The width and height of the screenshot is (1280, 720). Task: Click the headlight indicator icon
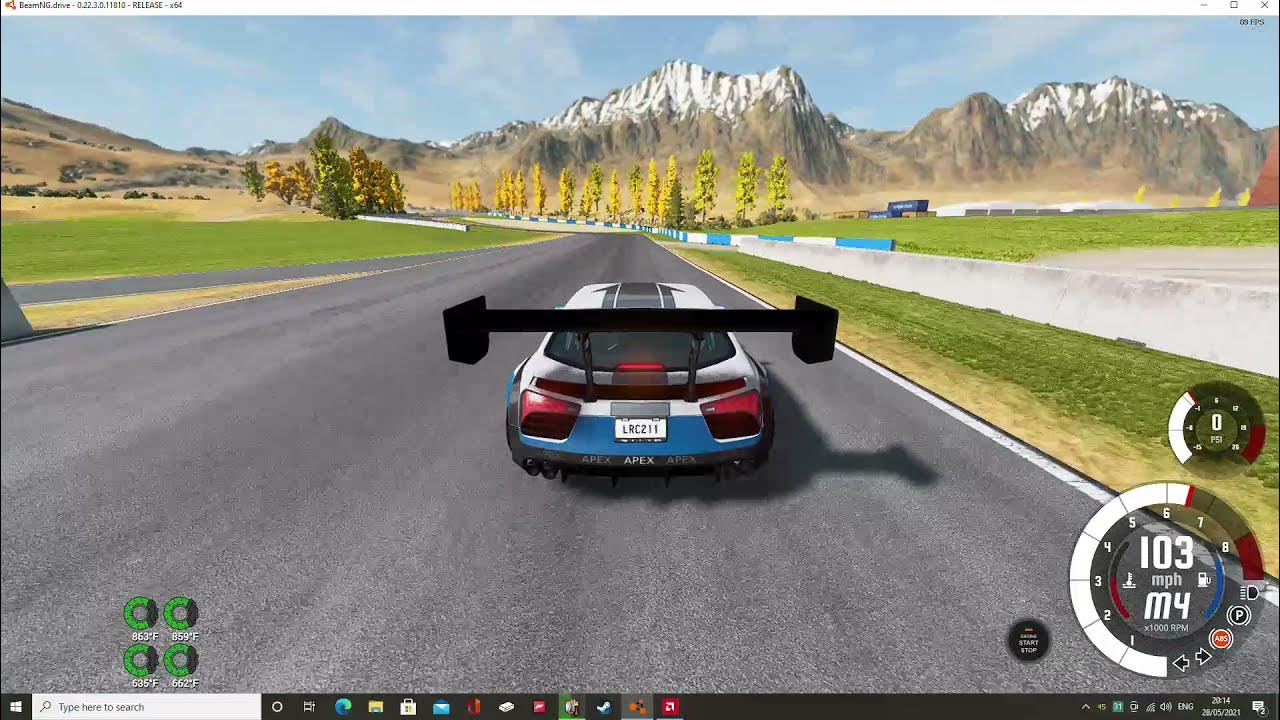click(x=1249, y=592)
